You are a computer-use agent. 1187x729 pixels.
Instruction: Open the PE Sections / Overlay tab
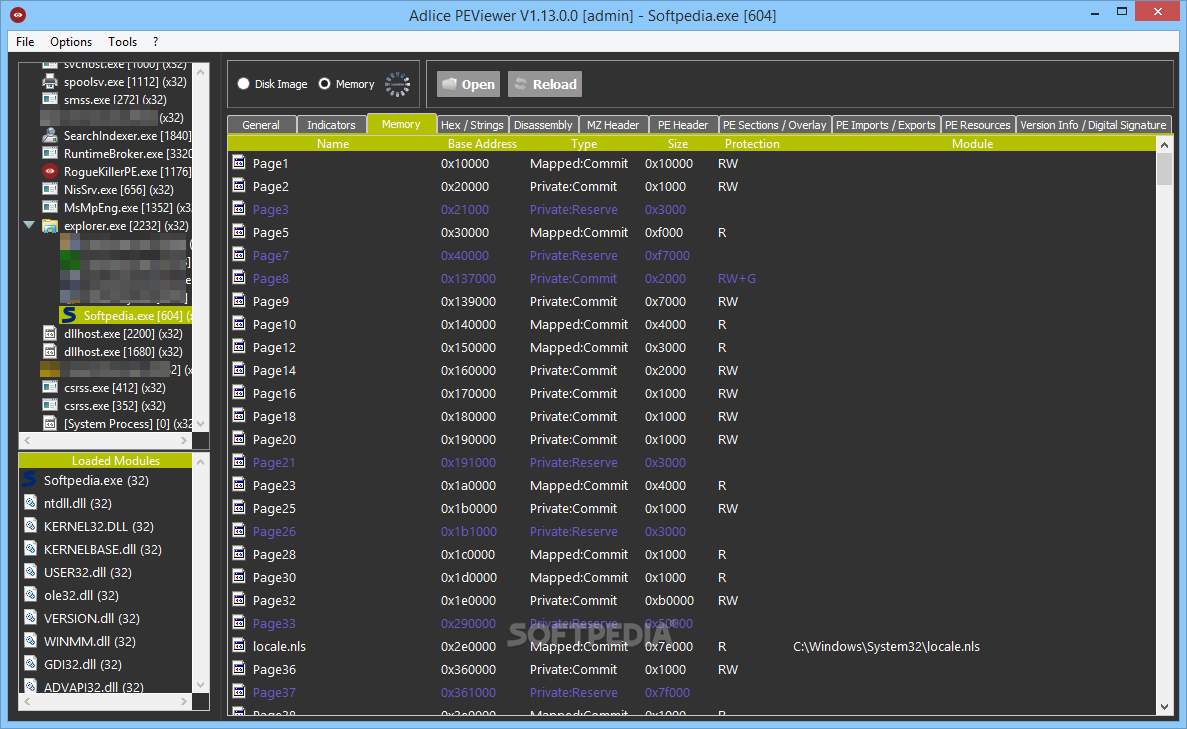[x=774, y=125]
